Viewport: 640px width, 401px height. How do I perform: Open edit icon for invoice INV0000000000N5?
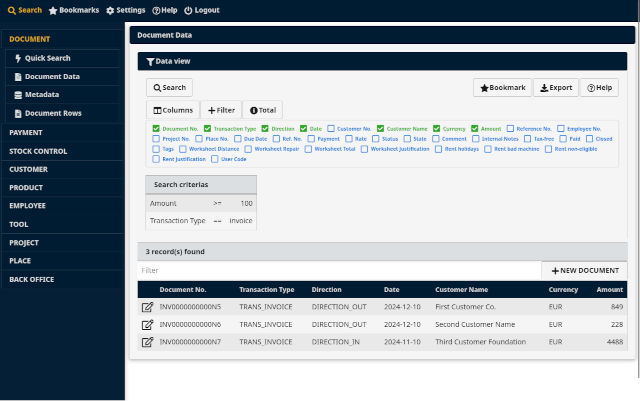pos(148,307)
